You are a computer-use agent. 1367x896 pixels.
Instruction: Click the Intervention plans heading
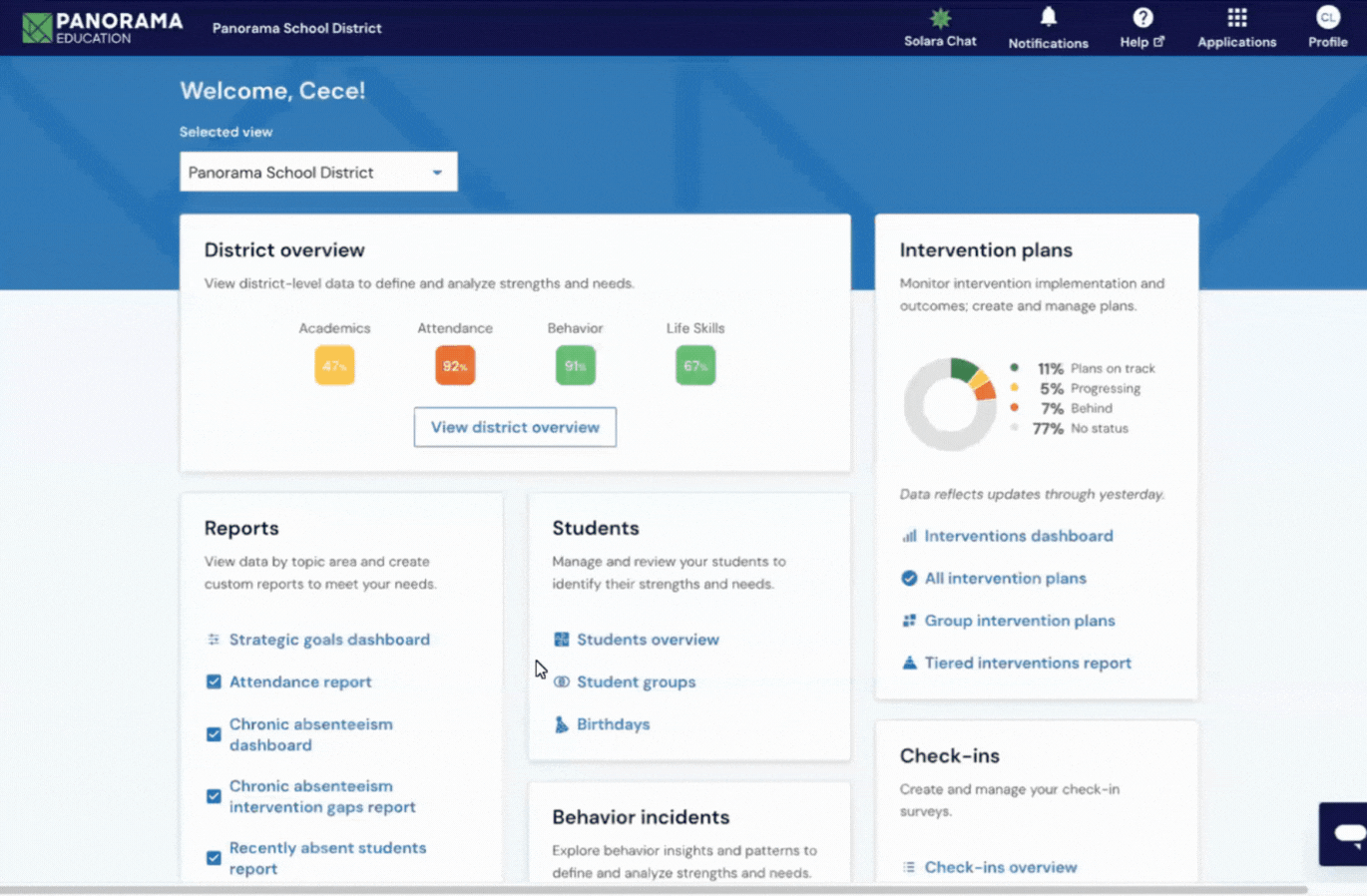coord(986,250)
